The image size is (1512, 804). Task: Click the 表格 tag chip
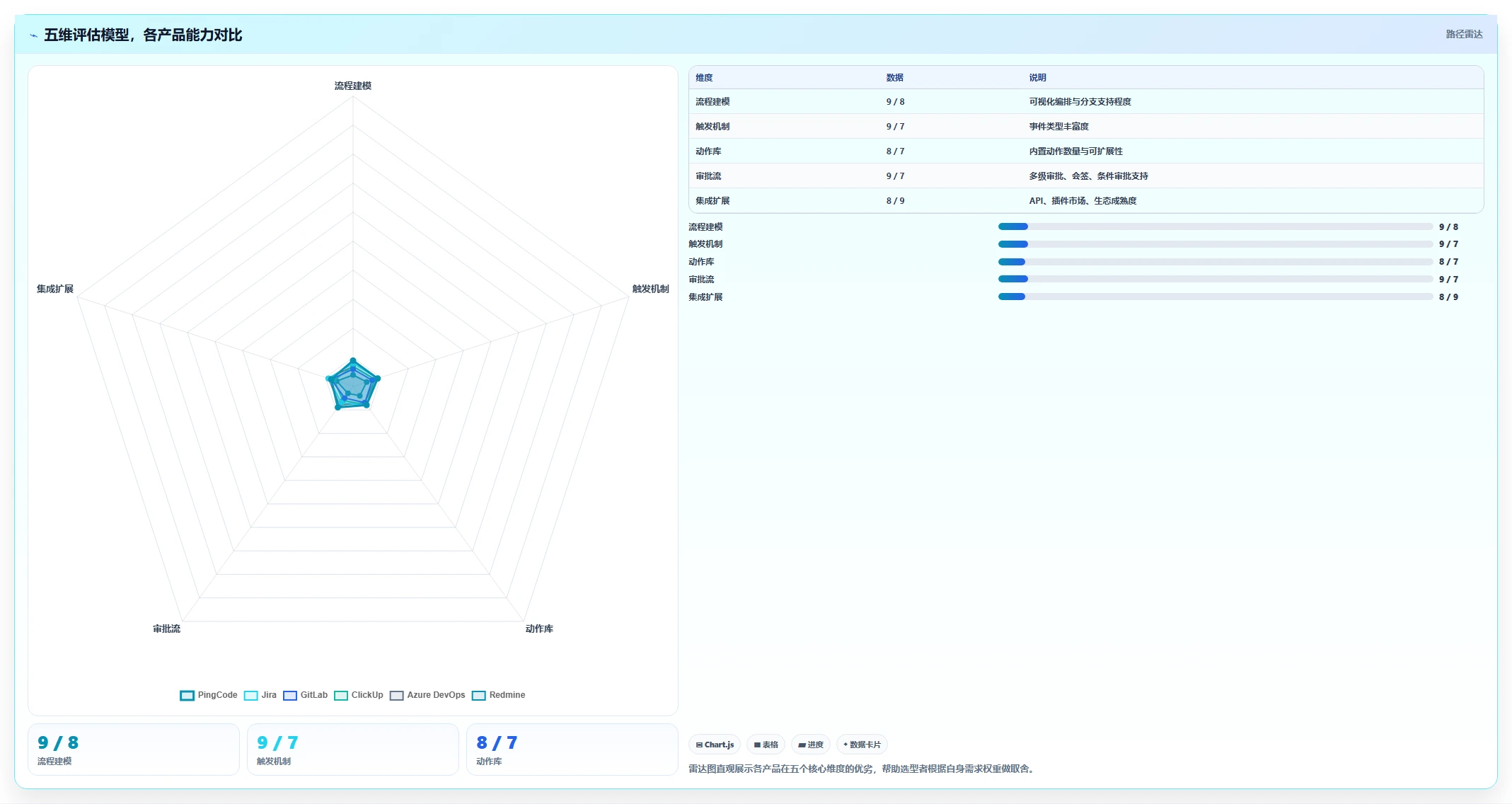tap(766, 745)
